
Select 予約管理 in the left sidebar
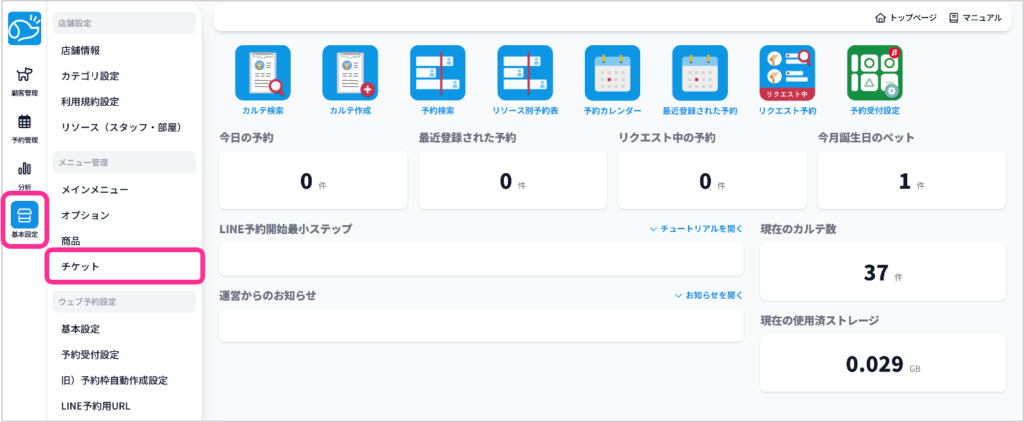pos(24,128)
